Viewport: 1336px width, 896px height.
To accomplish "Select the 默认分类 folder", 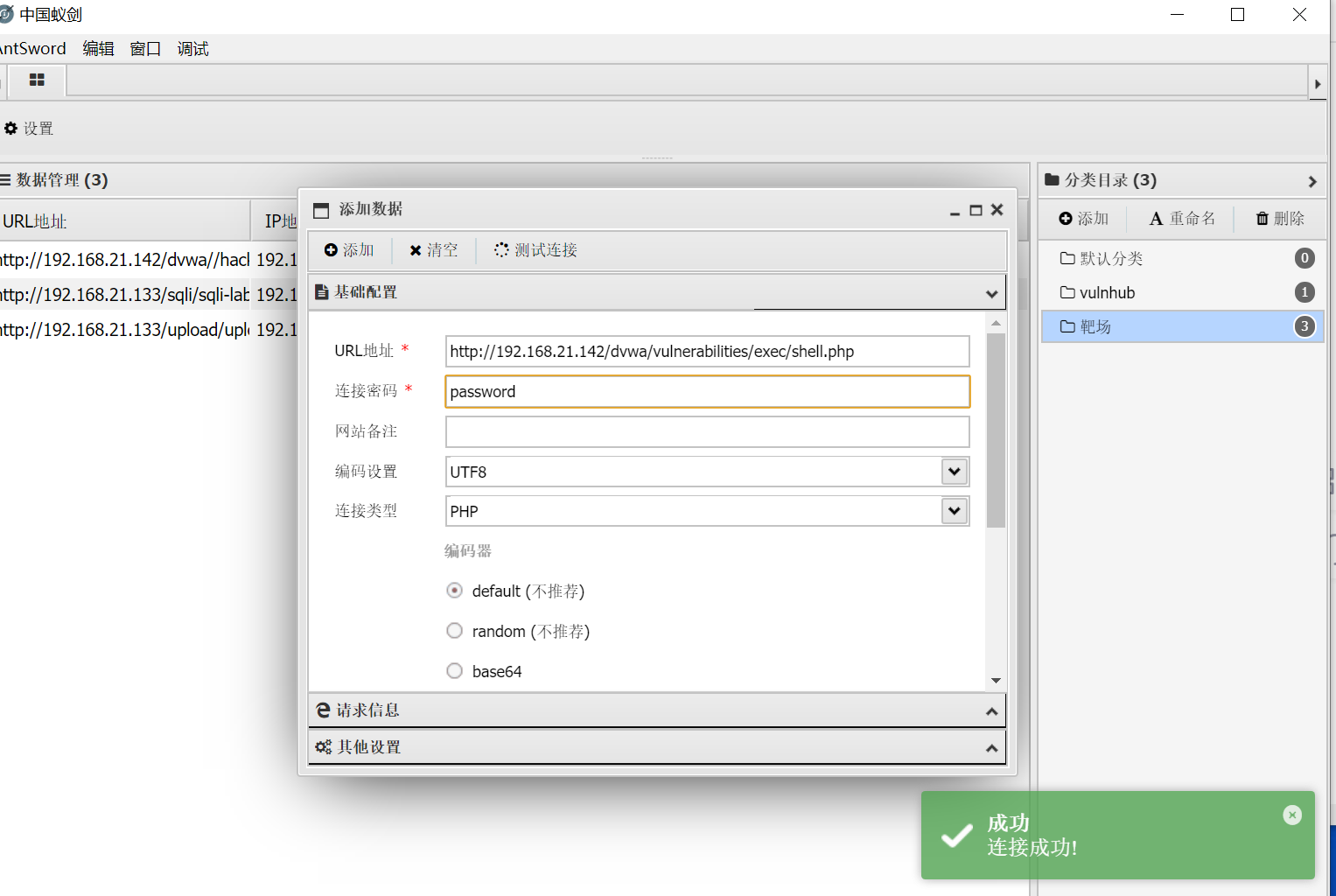I will [1182, 258].
